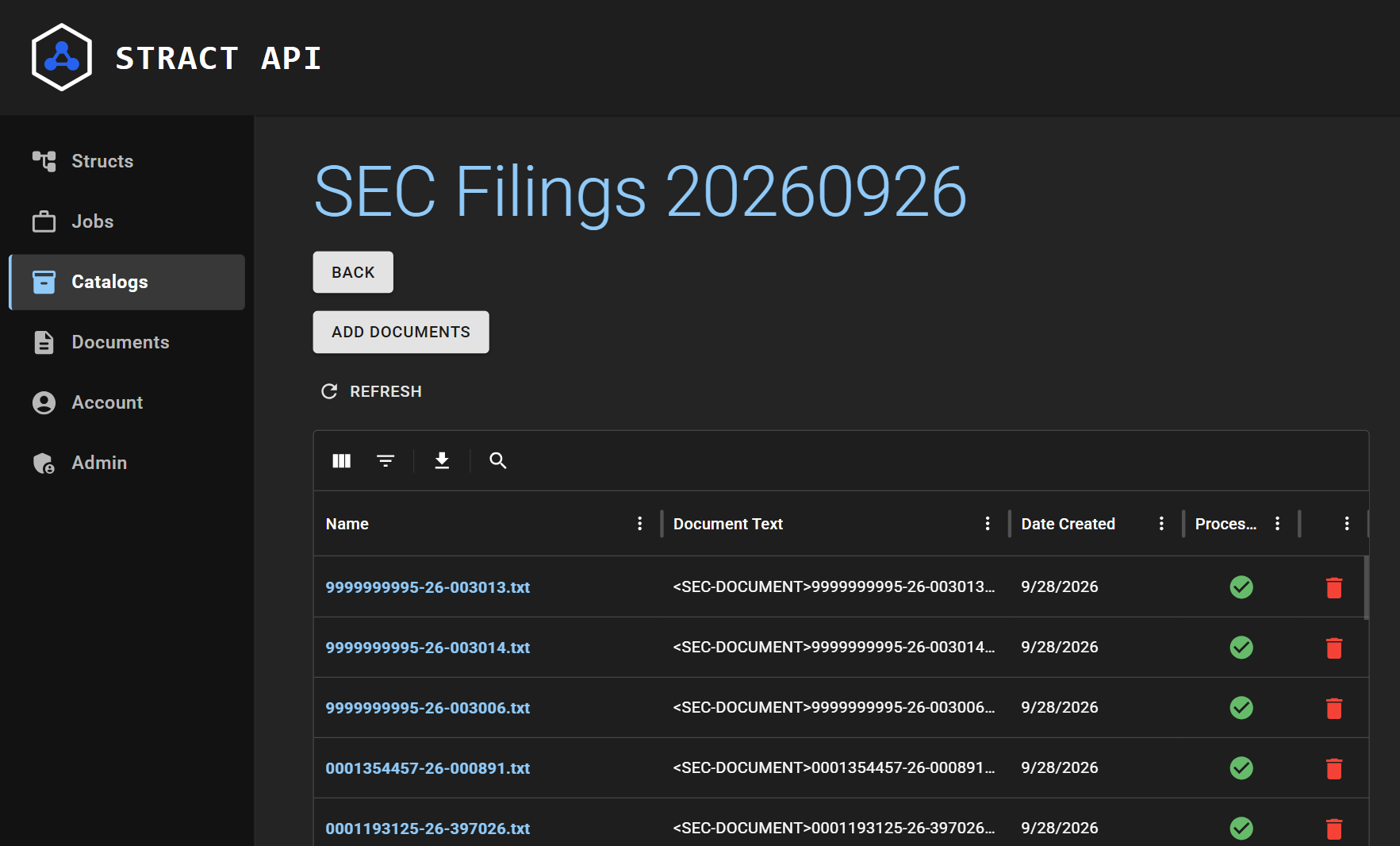Sort by the Name column header

(x=347, y=524)
